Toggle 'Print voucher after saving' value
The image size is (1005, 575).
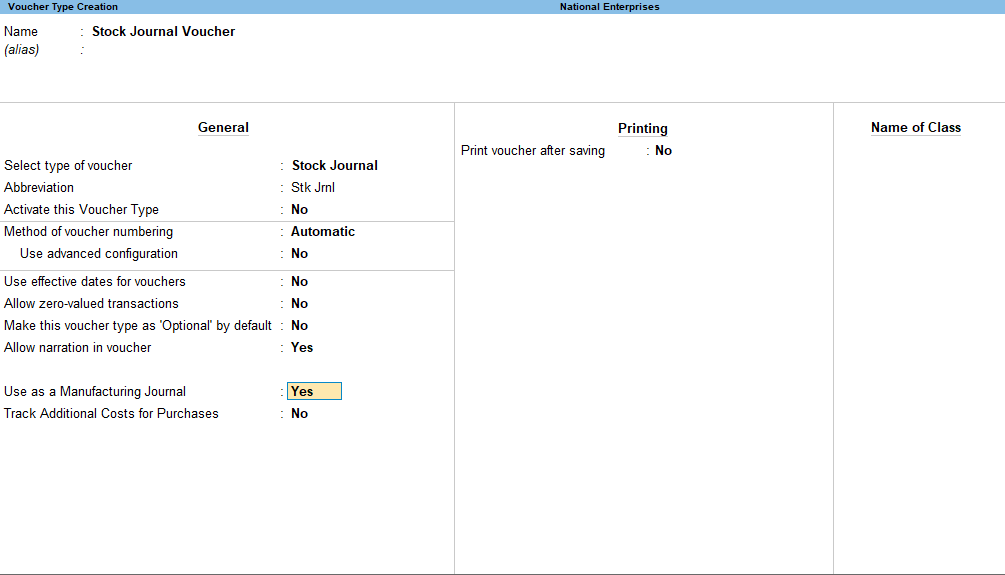click(663, 151)
